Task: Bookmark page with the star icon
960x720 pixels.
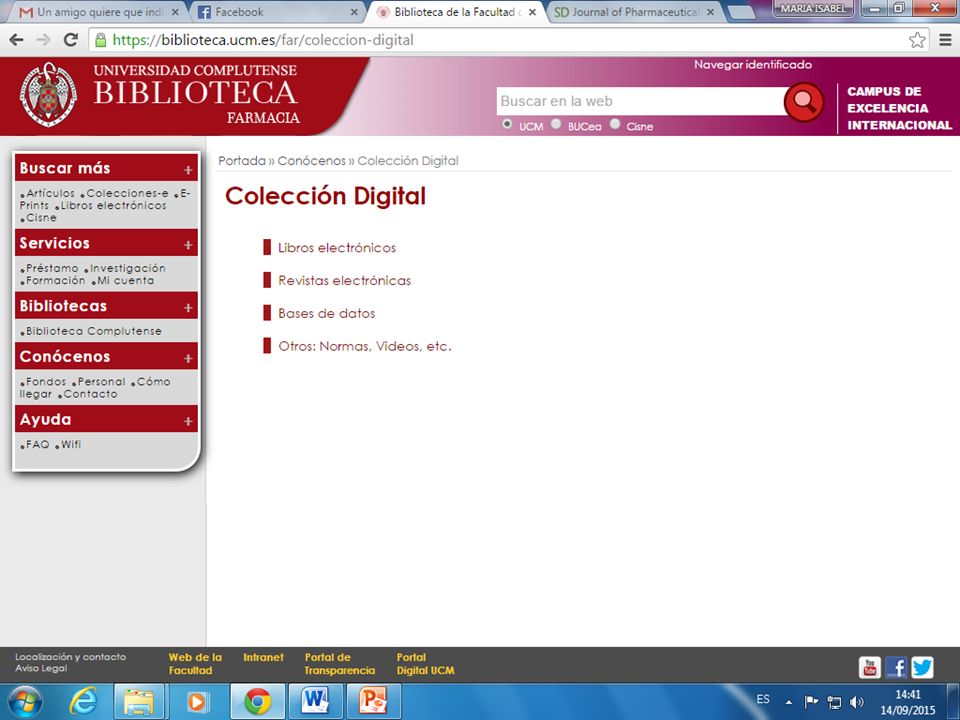Action: click(x=917, y=40)
